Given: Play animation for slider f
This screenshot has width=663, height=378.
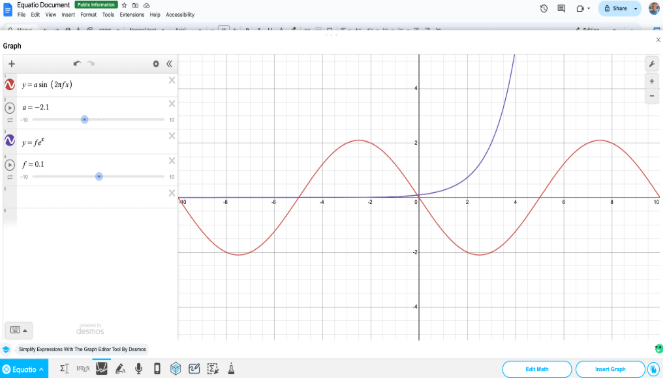Looking at the screenshot, I should tap(10, 165).
